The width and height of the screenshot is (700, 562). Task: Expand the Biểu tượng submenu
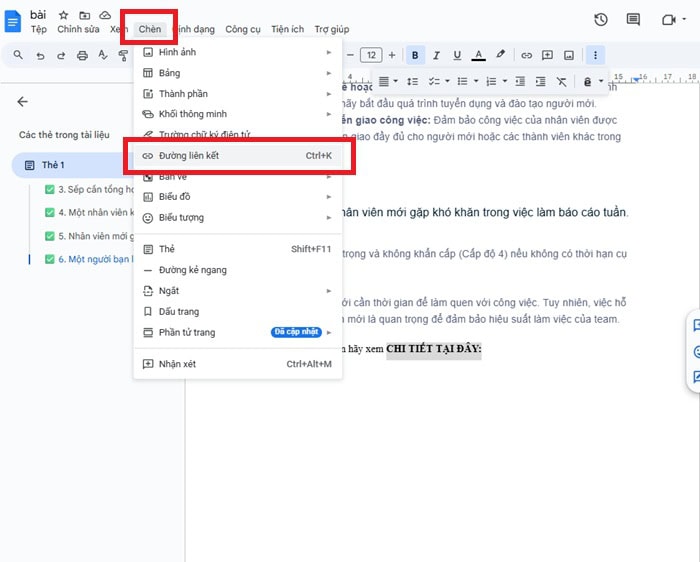238,218
